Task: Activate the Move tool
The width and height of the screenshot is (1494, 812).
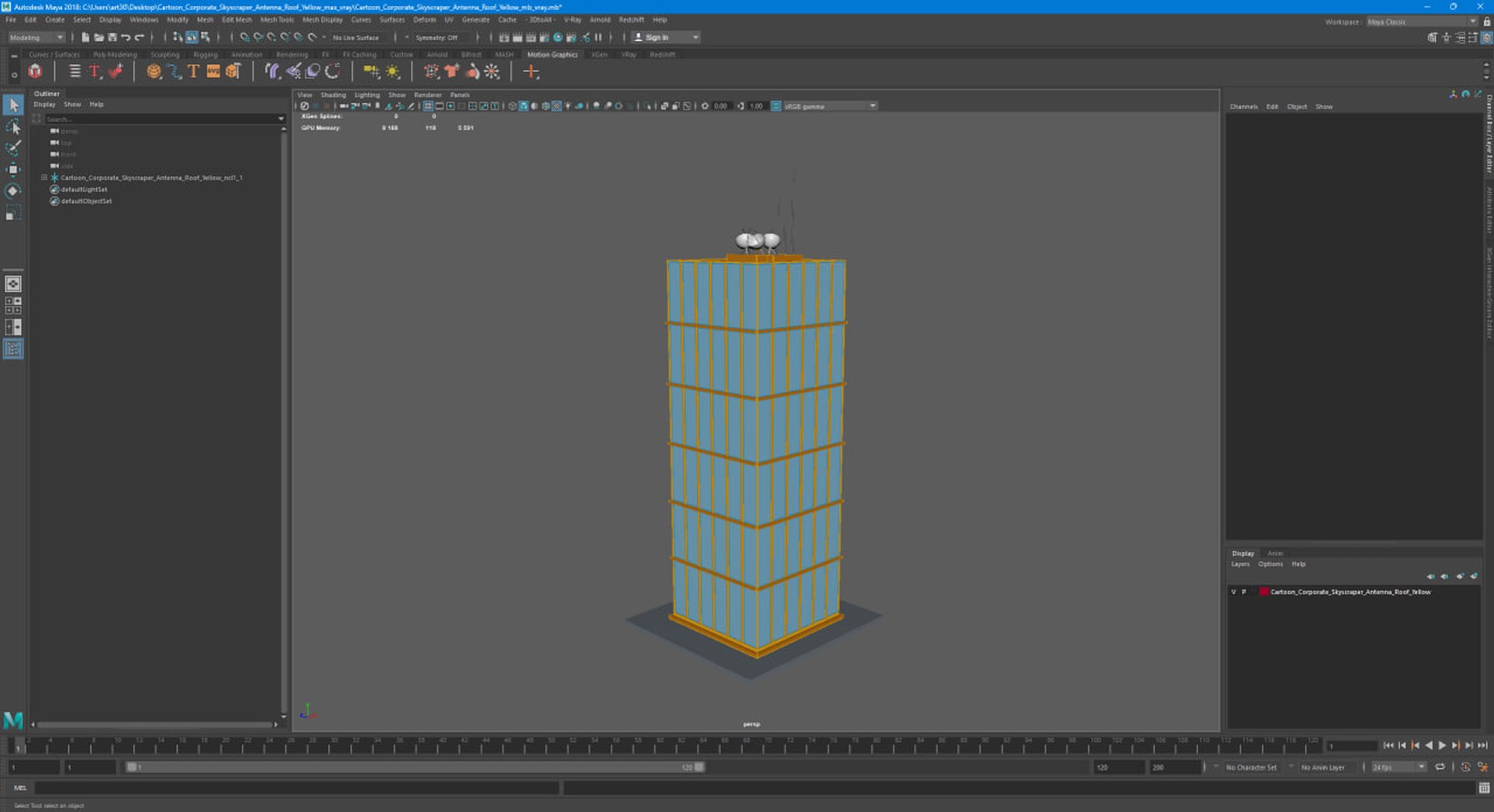Action: tap(13, 170)
